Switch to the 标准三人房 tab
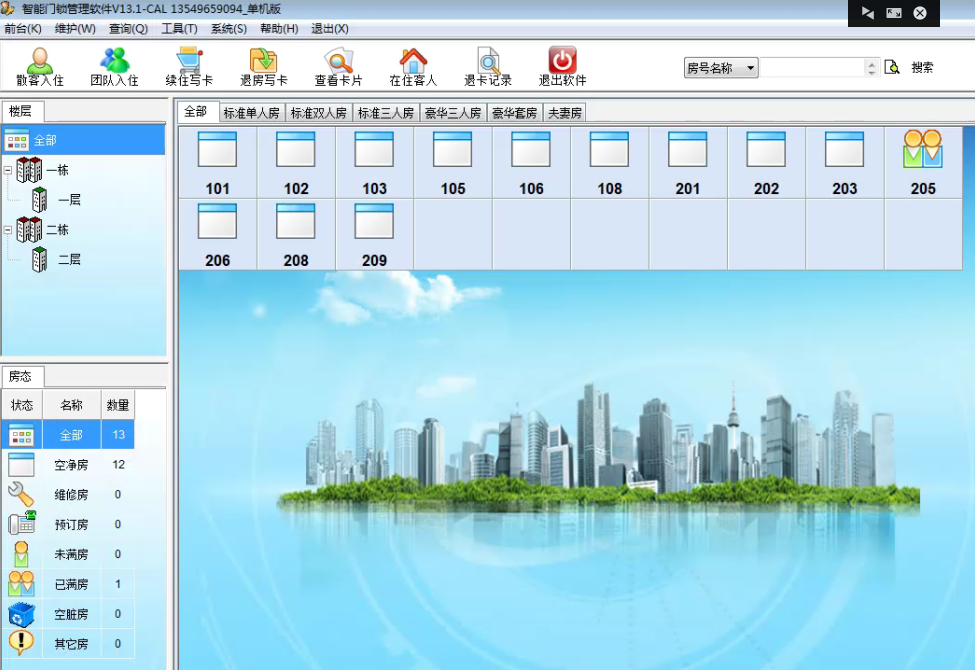The image size is (975, 670). [x=386, y=113]
